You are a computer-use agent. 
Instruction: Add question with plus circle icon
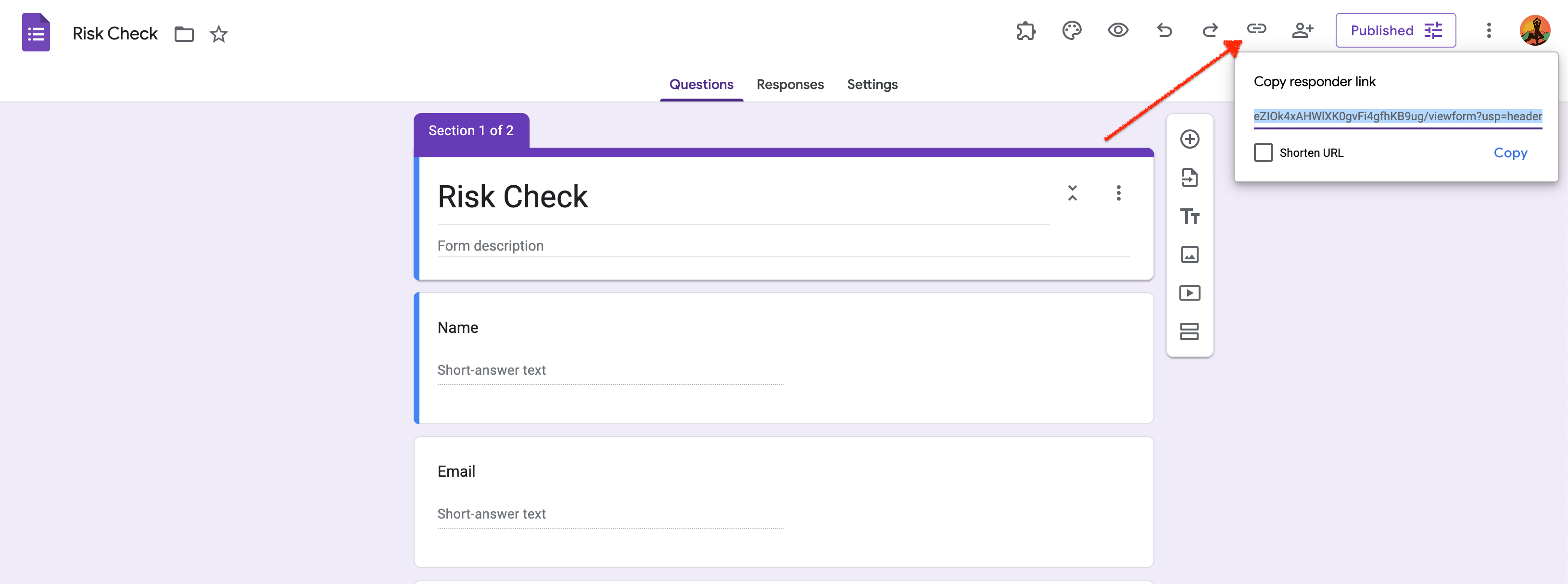coord(1189,140)
